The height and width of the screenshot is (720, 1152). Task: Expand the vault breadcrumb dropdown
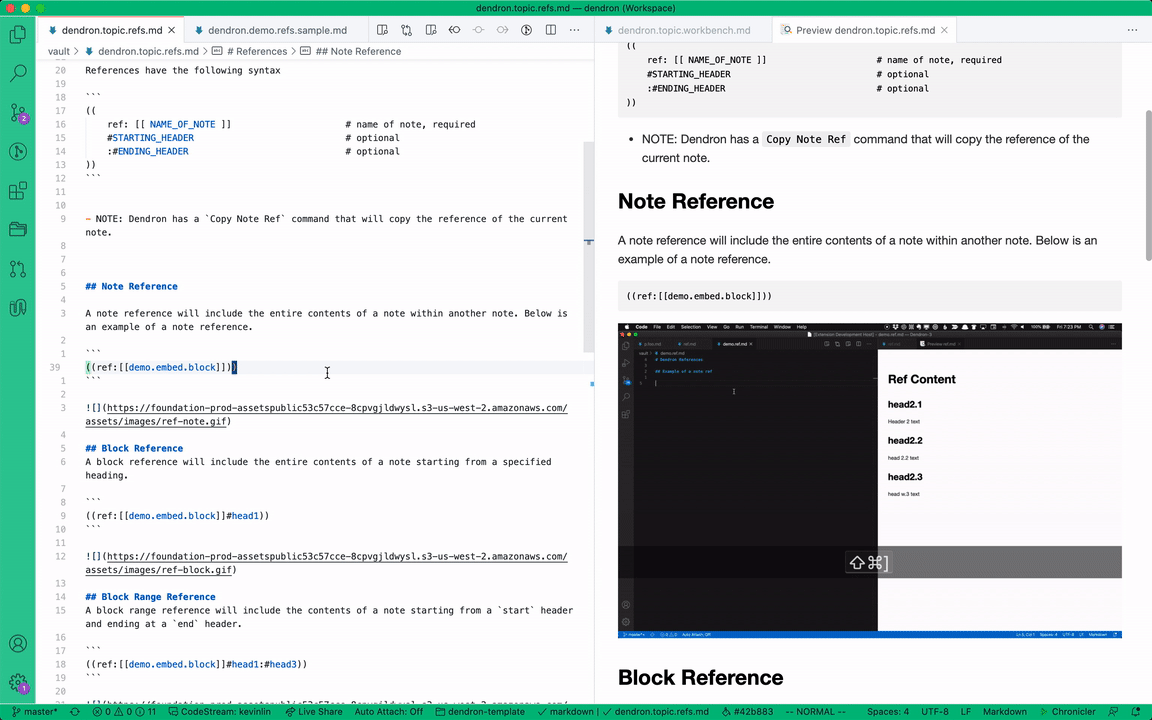(58, 50)
